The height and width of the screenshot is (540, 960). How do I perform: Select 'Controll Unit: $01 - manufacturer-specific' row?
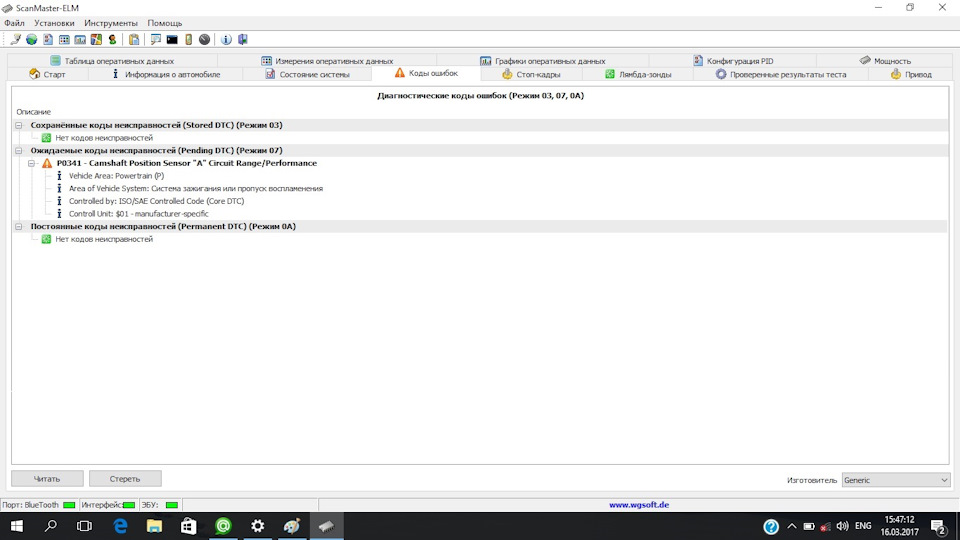138,214
